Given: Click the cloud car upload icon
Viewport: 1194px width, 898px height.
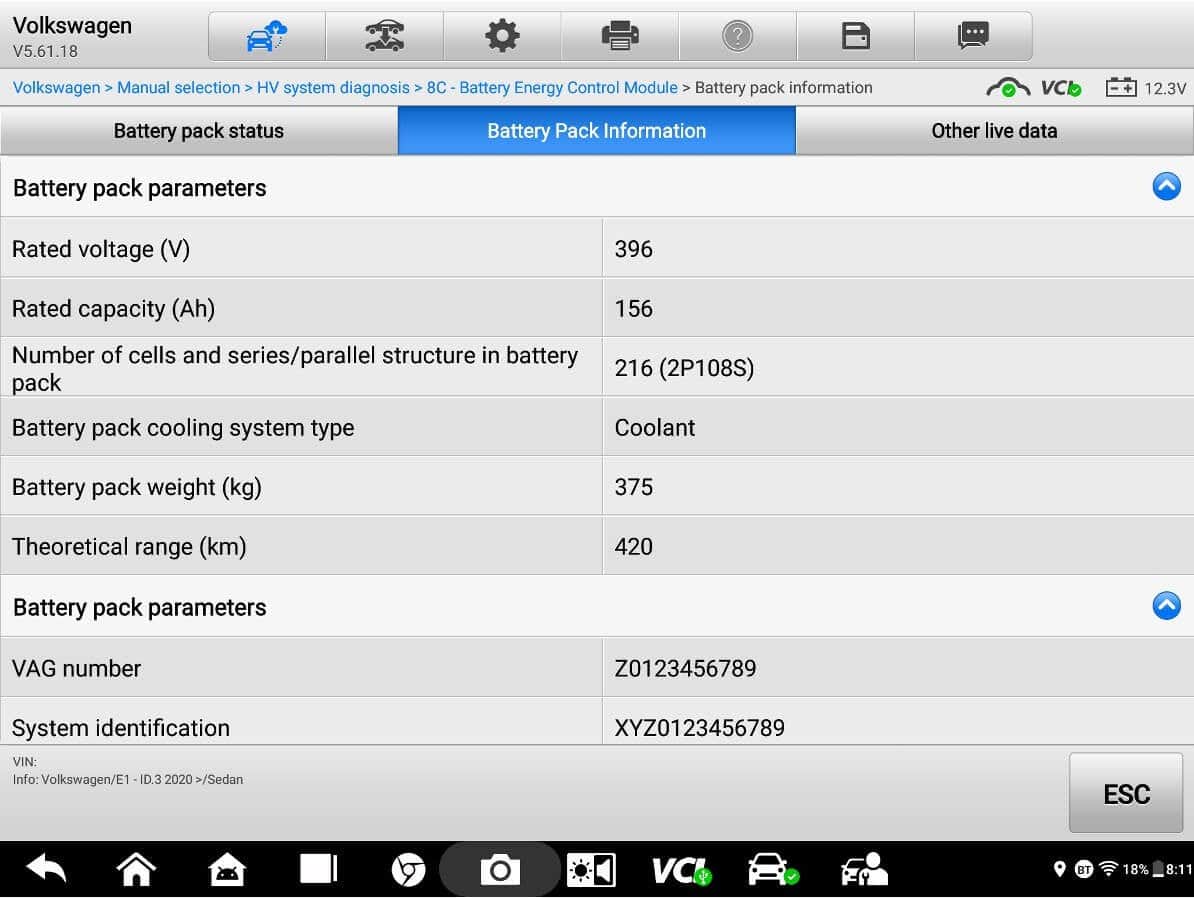Looking at the screenshot, I should (266, 37).
